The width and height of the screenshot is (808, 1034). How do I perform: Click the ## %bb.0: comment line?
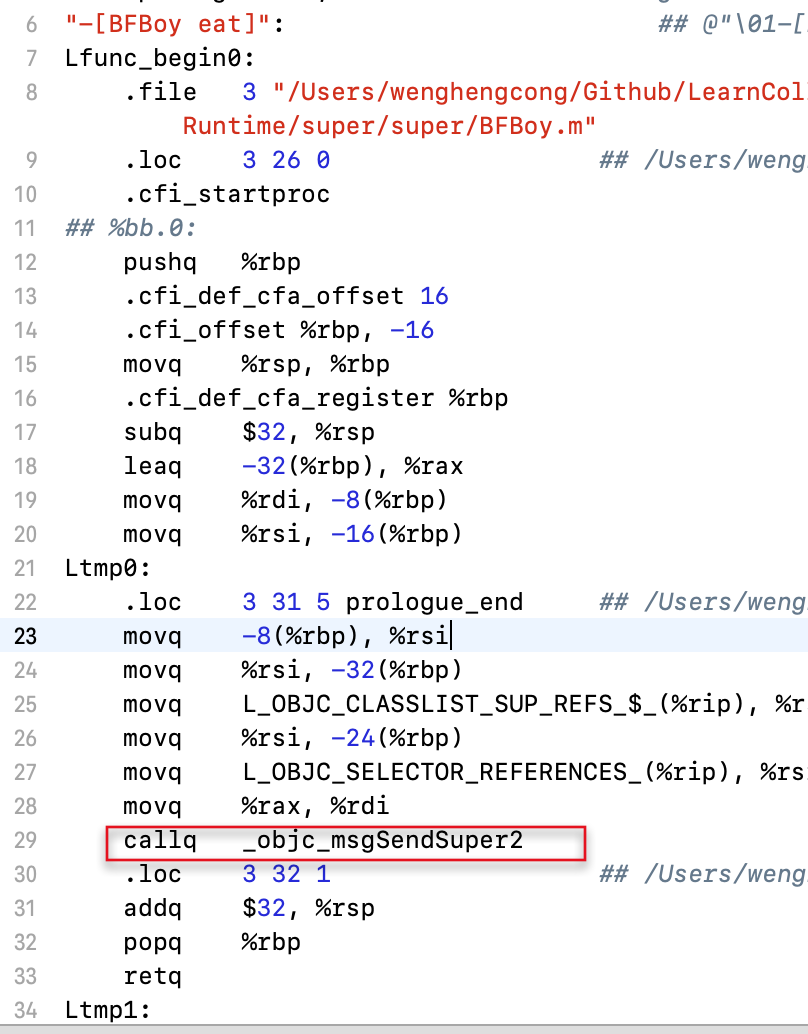click(x=131, y=229)
